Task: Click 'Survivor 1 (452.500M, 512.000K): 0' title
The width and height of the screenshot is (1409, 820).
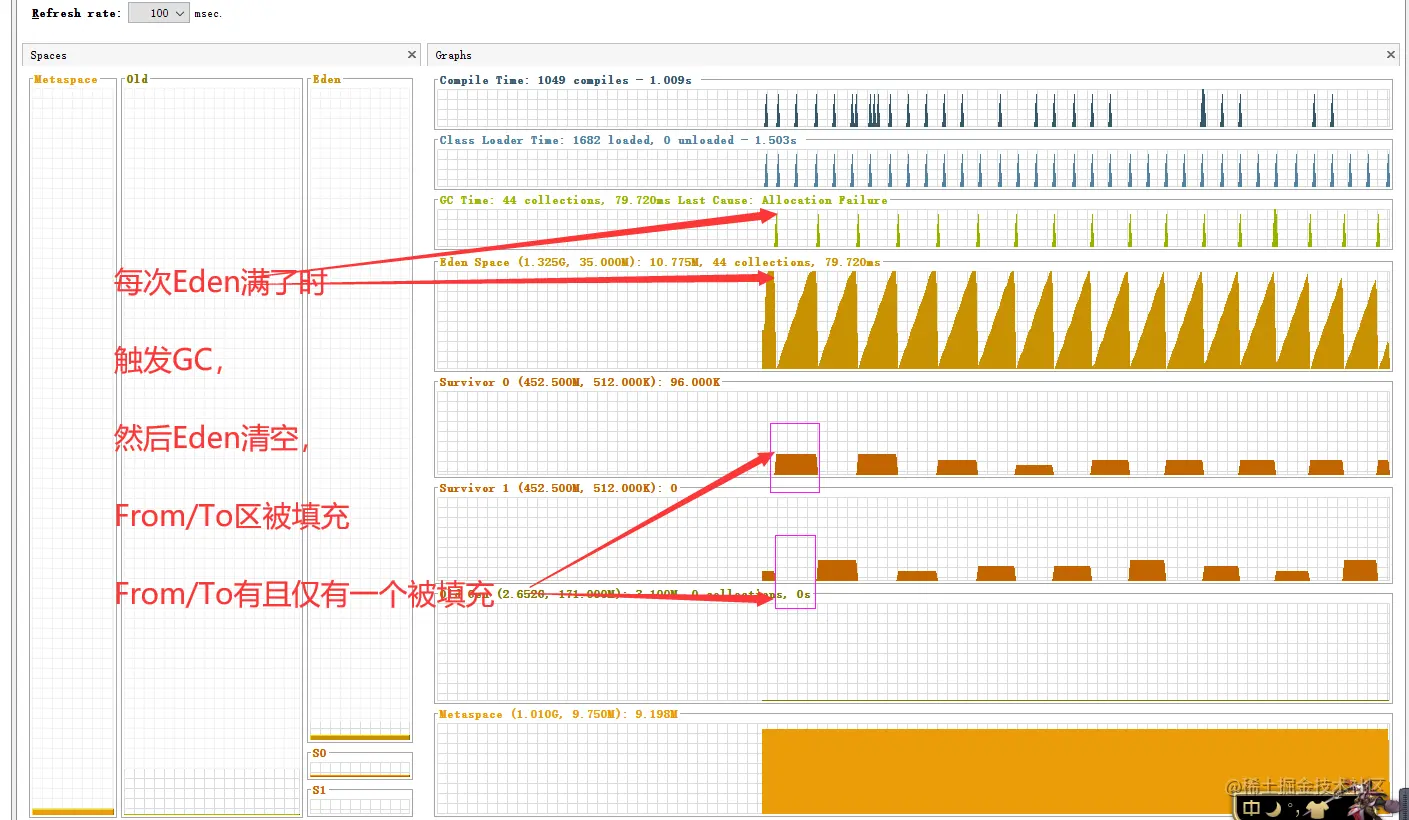Action: coord(558,488)
